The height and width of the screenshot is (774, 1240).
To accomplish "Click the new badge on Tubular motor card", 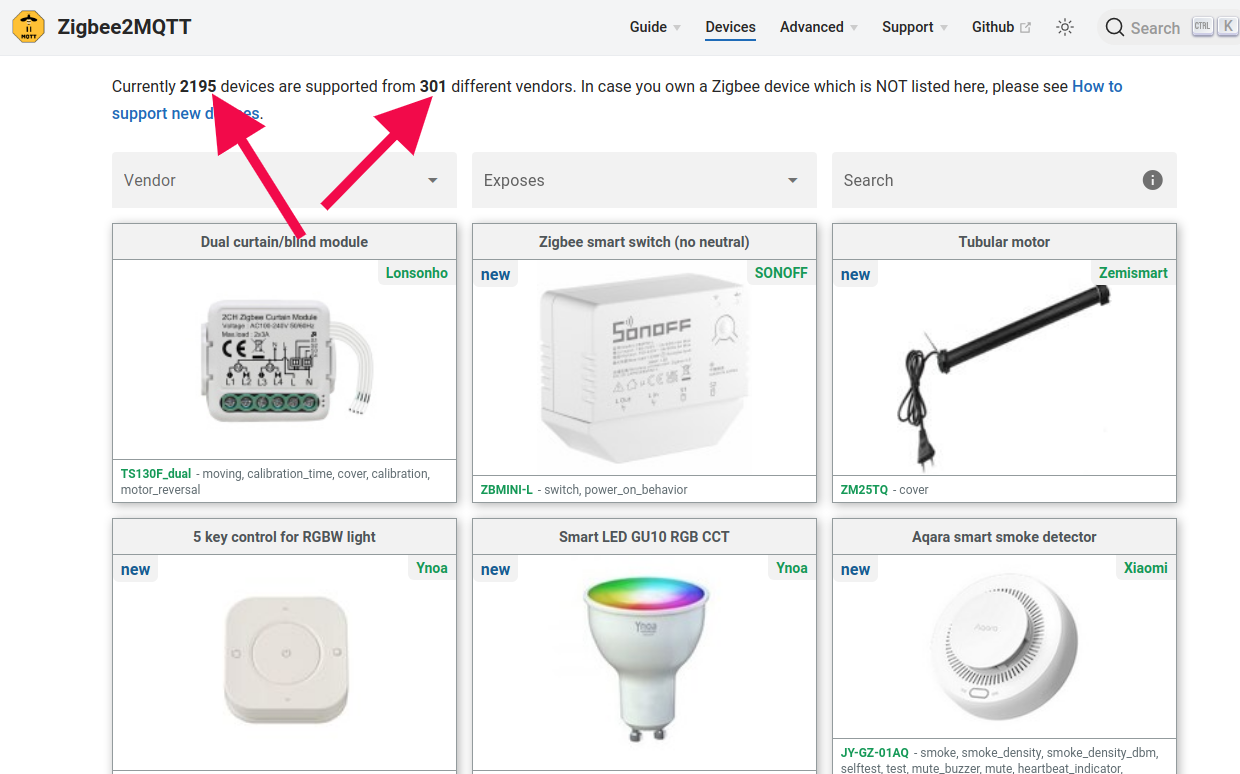I will [x=855, y=275].
